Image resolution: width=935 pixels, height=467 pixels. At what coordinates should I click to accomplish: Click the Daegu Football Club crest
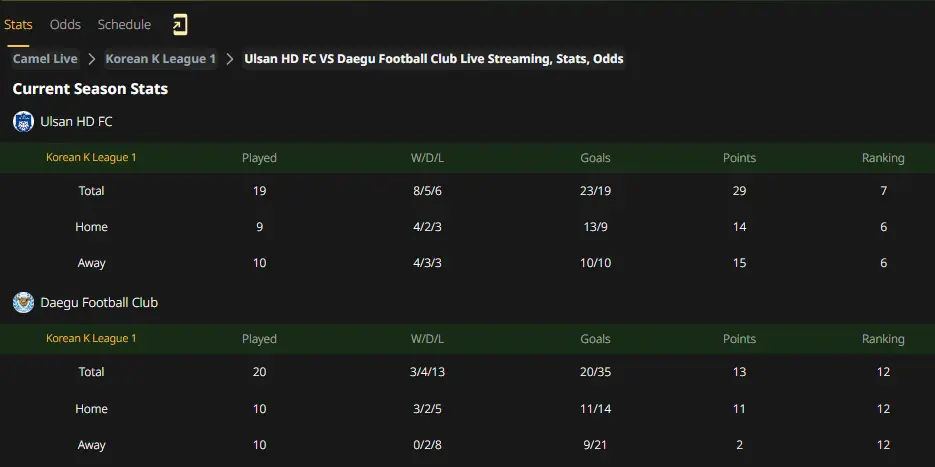point(23,302)
